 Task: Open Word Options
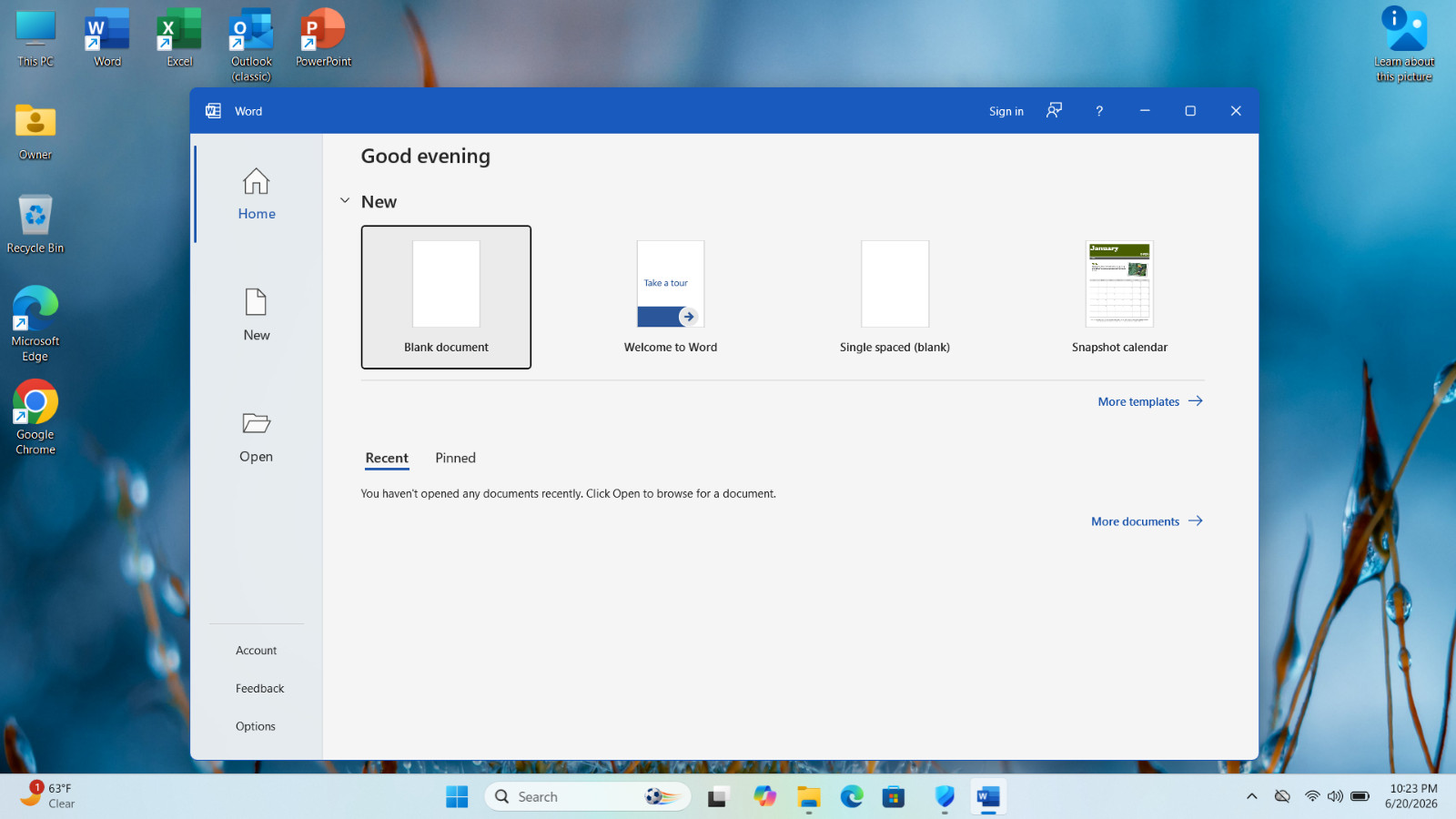click(x=257, y=726)
